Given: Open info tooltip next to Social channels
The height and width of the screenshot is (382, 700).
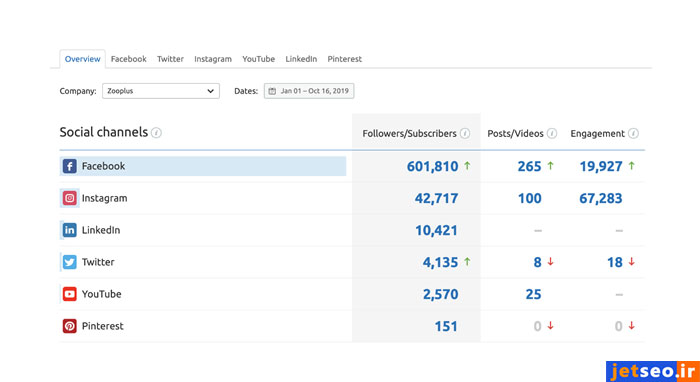Looking at the screenshot, I should (x=156, y=133).
